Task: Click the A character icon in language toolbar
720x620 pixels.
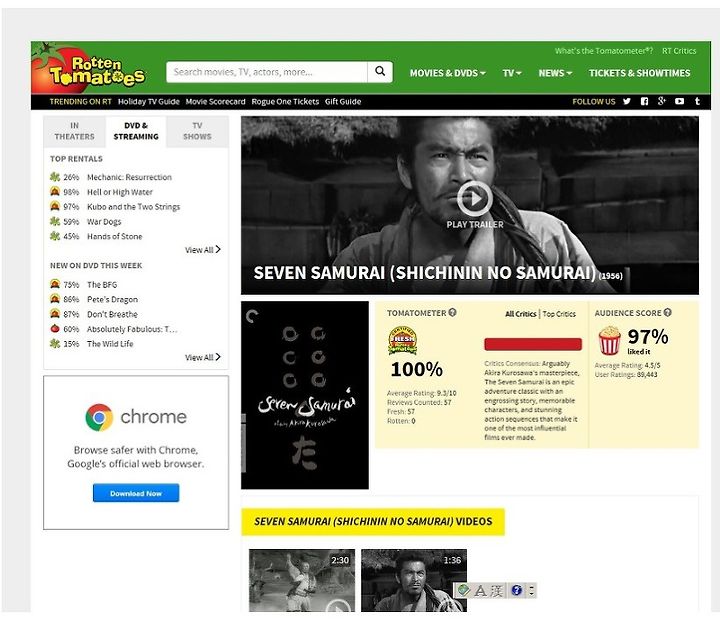Action: click(480, 590)
